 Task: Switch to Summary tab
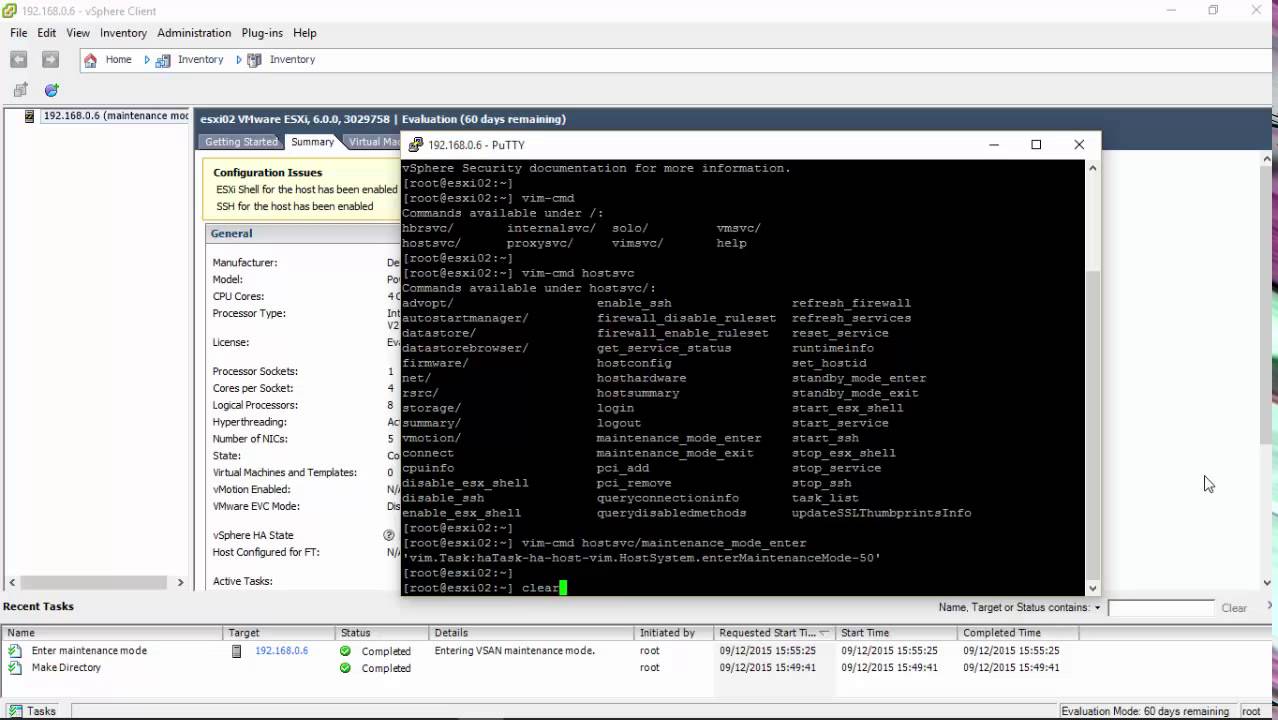click(312, 142)
